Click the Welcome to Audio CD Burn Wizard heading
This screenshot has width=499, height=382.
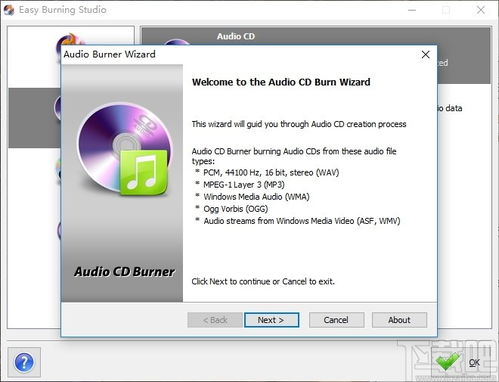click(281, 82)
